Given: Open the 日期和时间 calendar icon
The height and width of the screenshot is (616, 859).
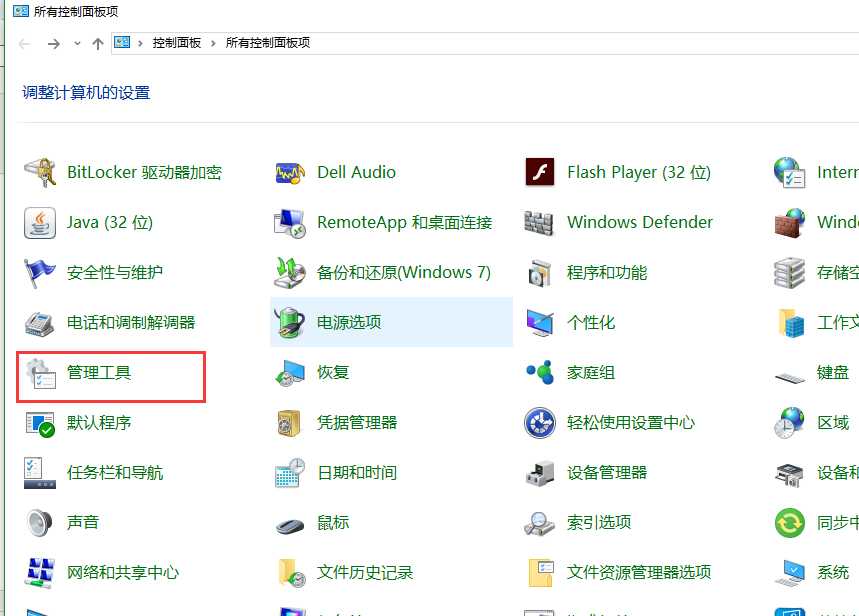Looking at the screenshot, I should 290,473.
